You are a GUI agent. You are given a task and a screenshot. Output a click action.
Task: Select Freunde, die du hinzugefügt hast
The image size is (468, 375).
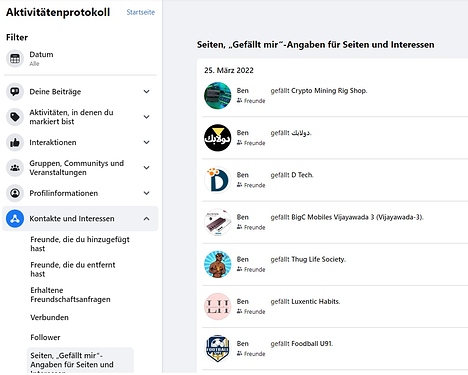pyautogui.click(x=80, y=244)
